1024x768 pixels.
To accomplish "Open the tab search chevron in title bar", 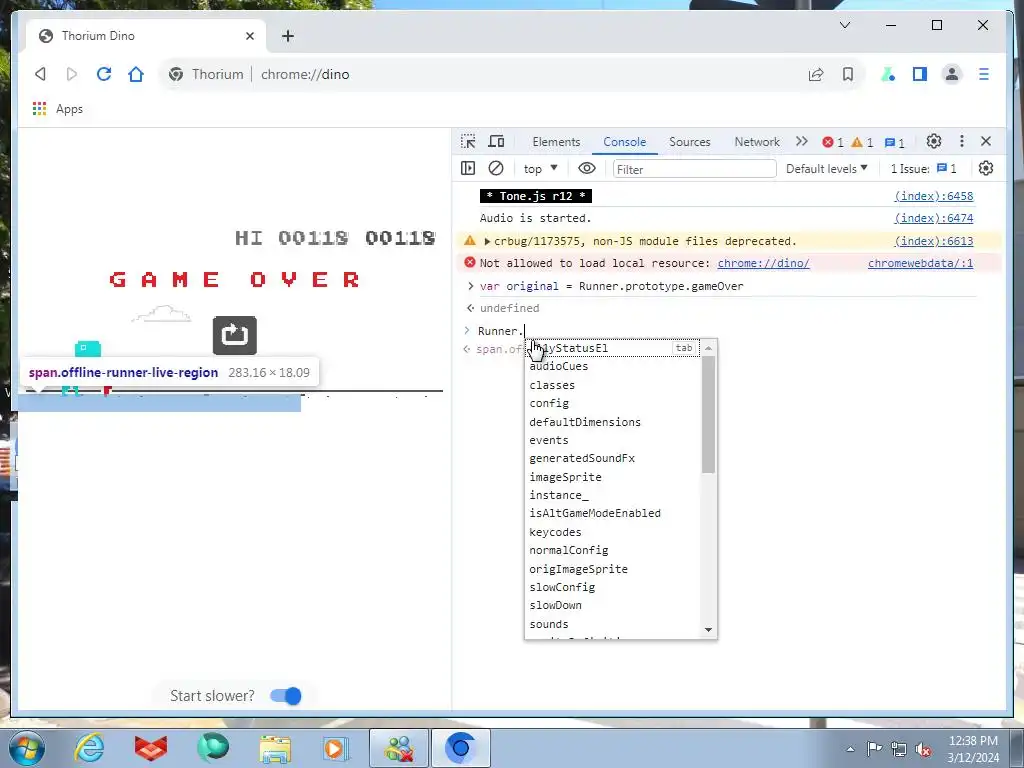I will pos(844,25).
